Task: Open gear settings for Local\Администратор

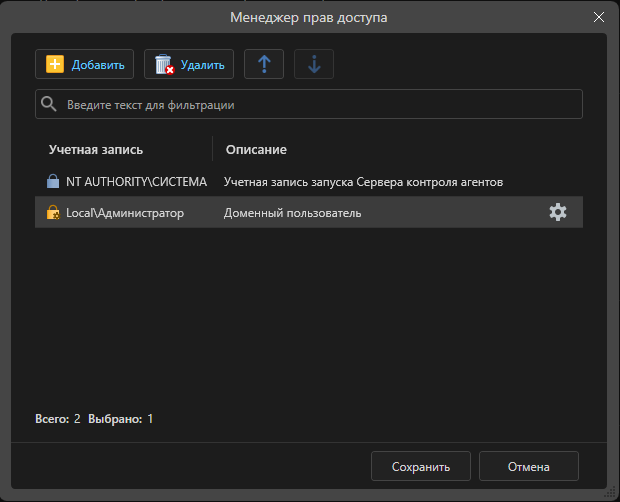Action: click(558, 212)
